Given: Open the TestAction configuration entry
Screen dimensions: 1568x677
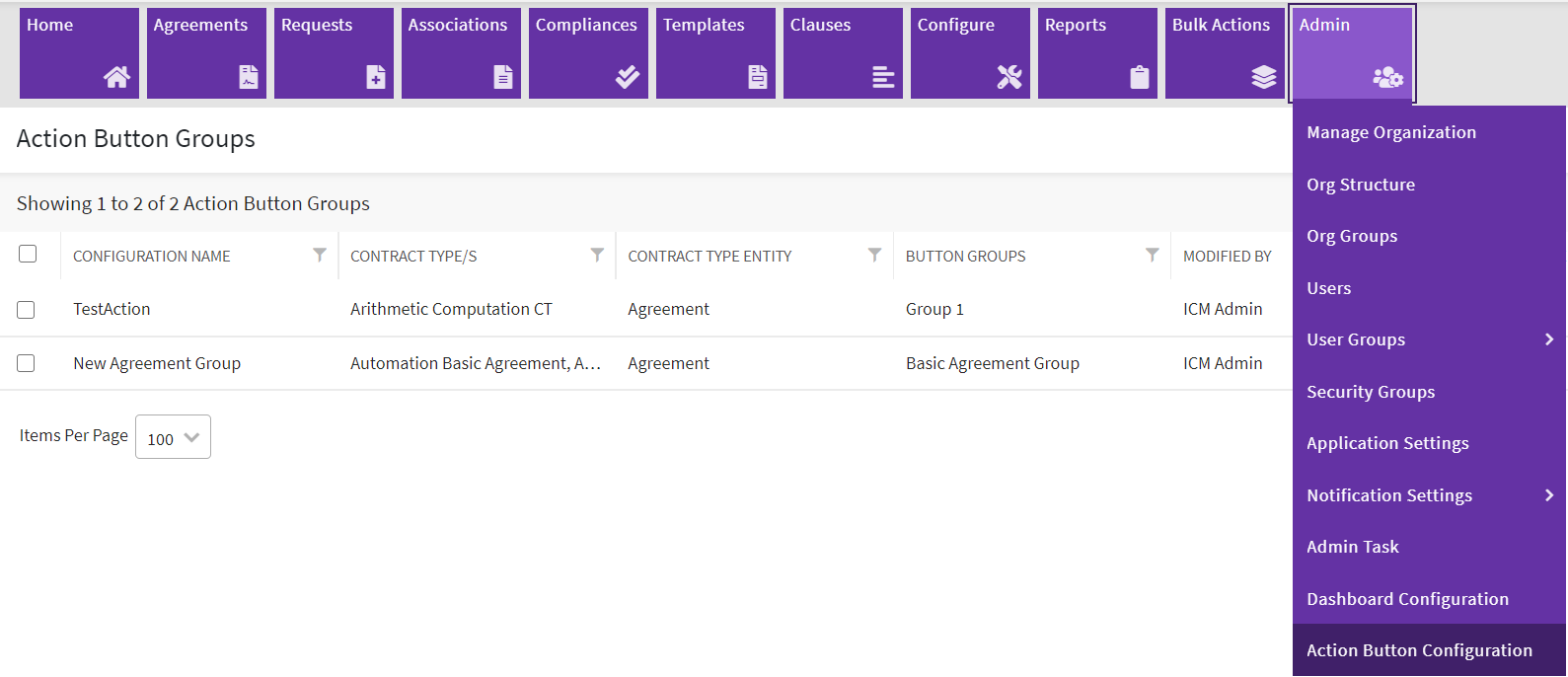Looking at the screenshot, I should (x=112, y=309).
